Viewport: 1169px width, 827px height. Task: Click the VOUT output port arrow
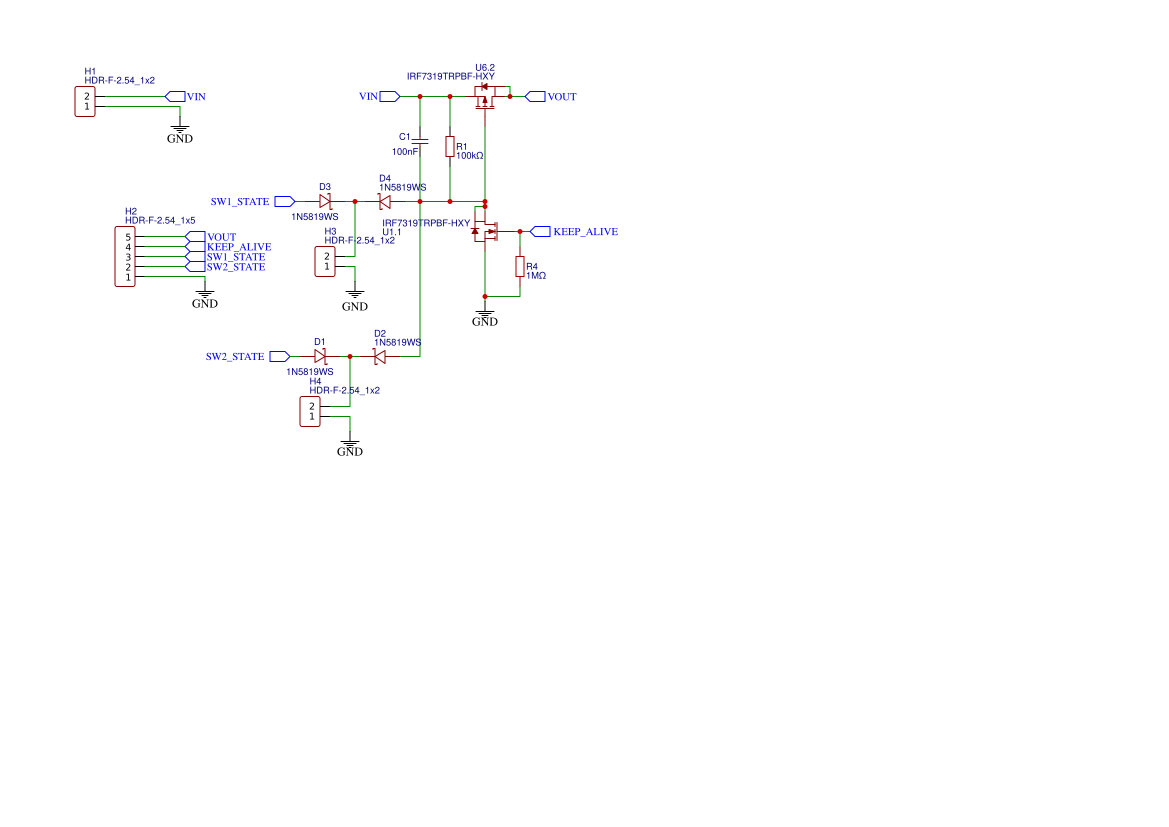tap(537, 97)
